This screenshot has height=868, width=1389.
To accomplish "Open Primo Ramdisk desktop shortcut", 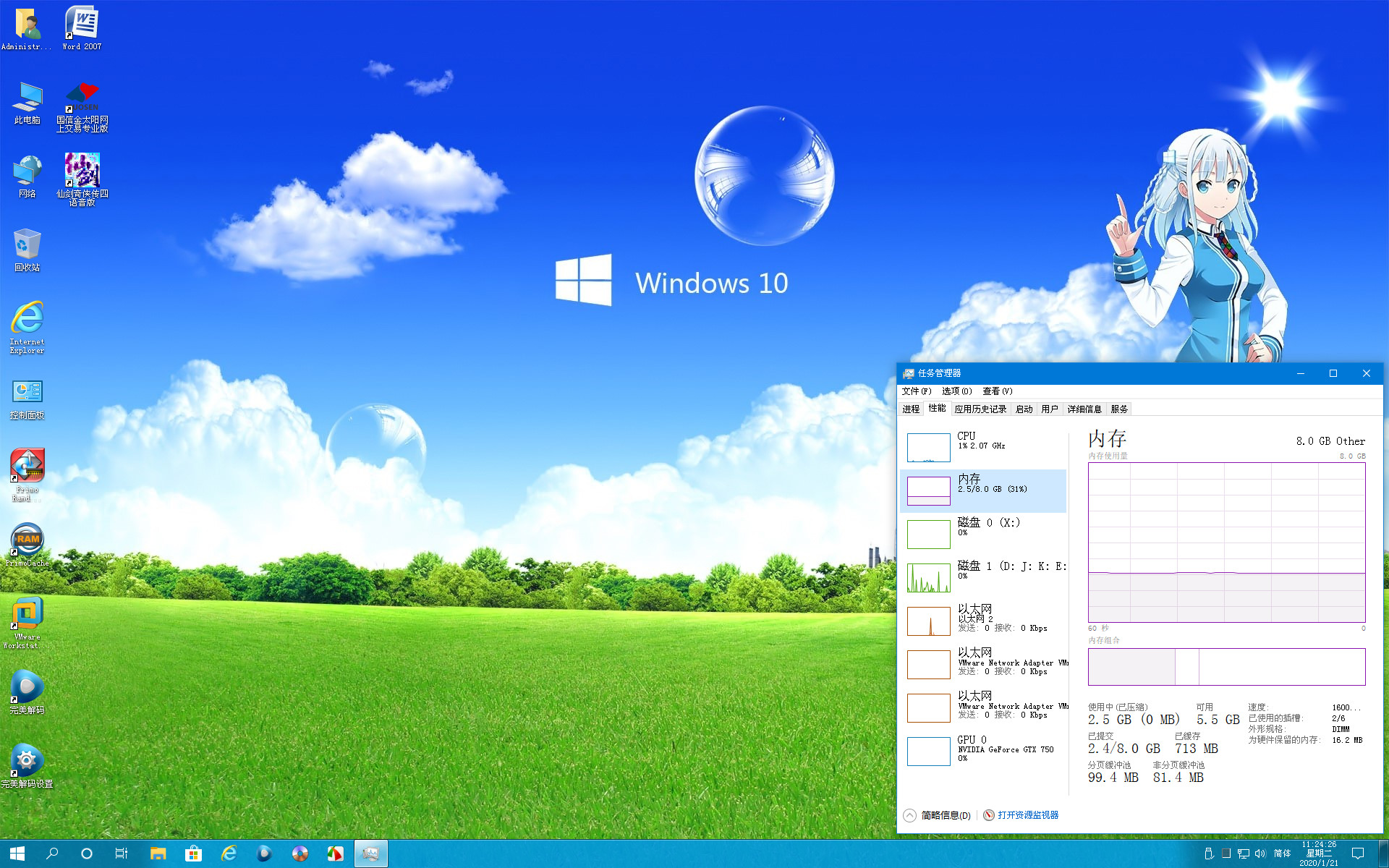I will [27, 475].
